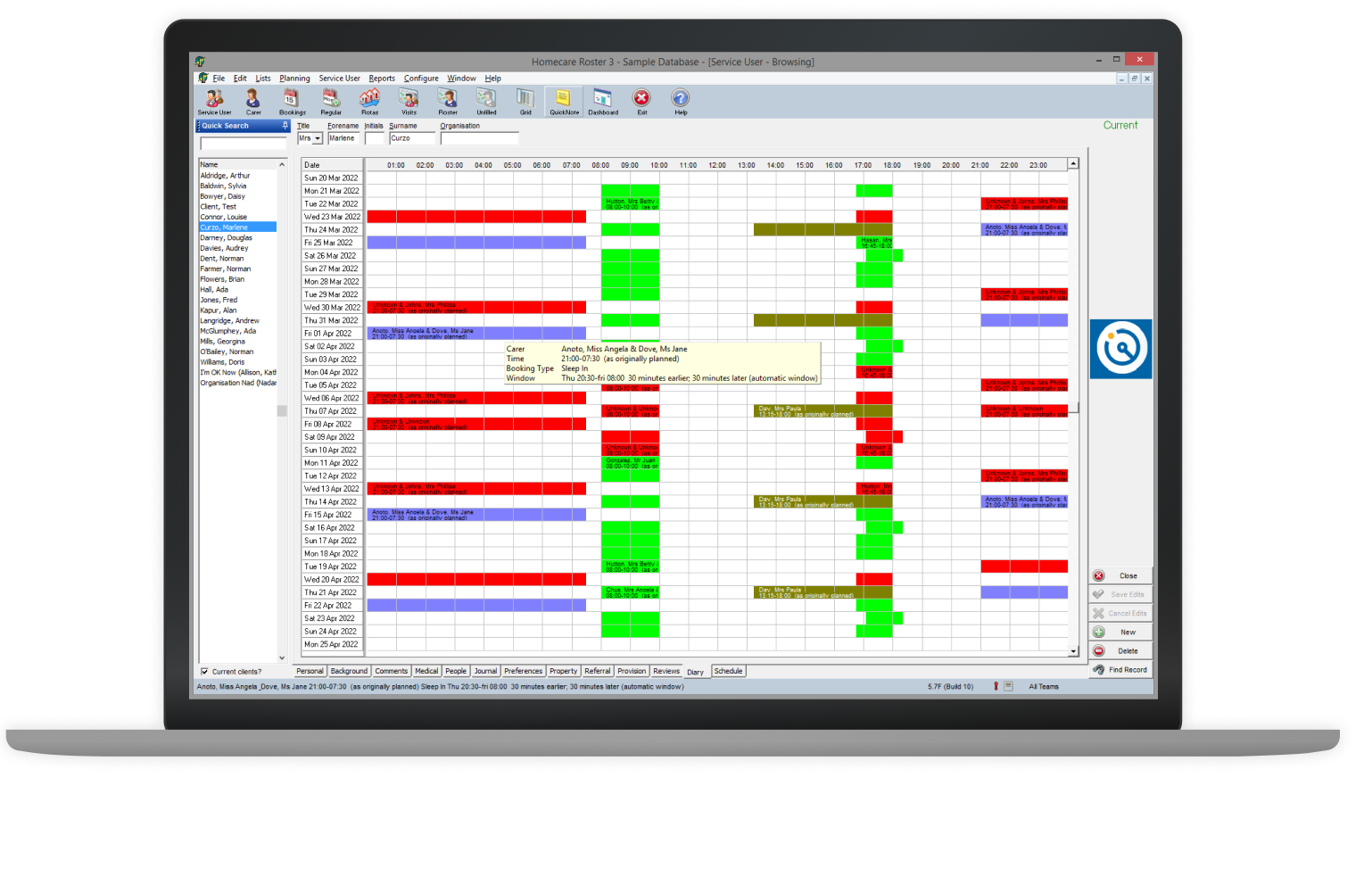Image resolution: width=1372 pixels, height=885 pixels.
Task: Open the File menu
Action: pos(219,79)
